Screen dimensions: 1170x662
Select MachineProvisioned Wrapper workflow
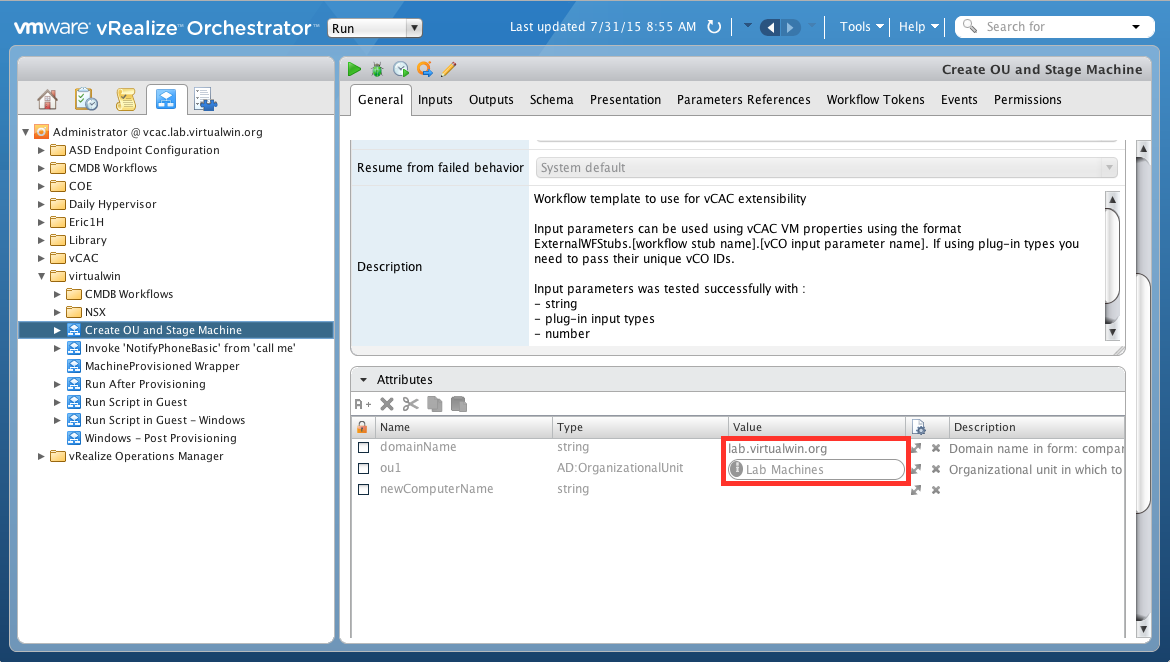point(162,366)
